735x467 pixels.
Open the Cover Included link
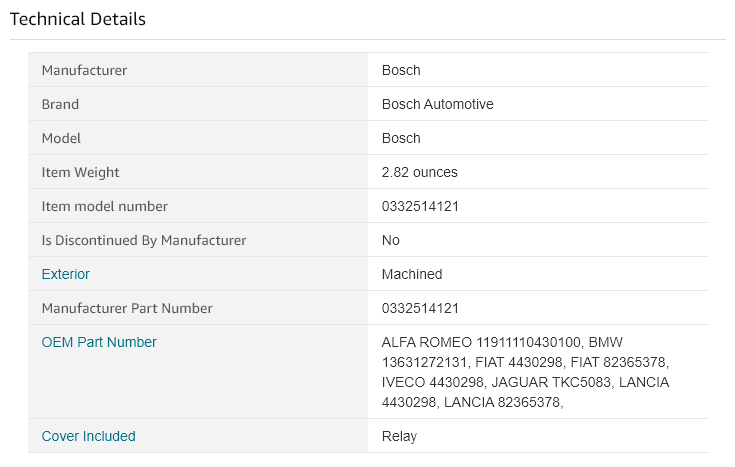88,436
